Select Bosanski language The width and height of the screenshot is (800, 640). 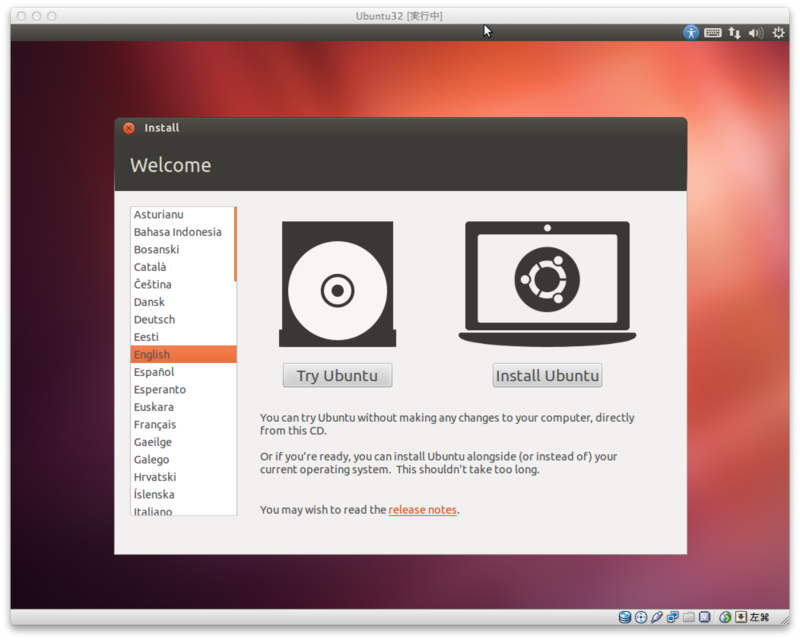182,249
